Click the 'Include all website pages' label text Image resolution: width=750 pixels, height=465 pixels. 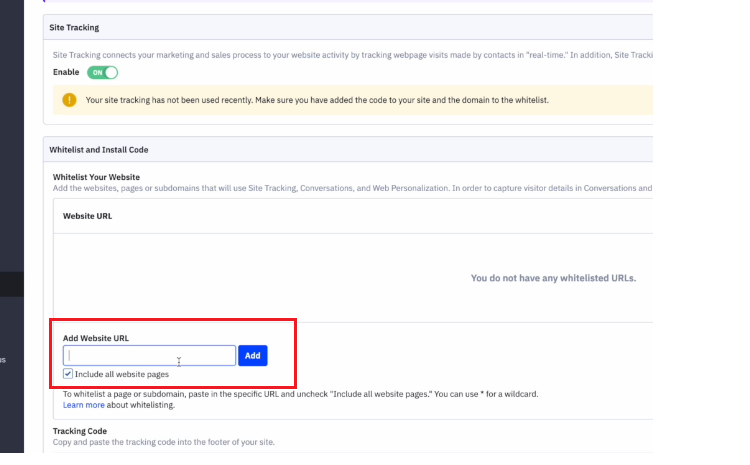click(122, 374)
